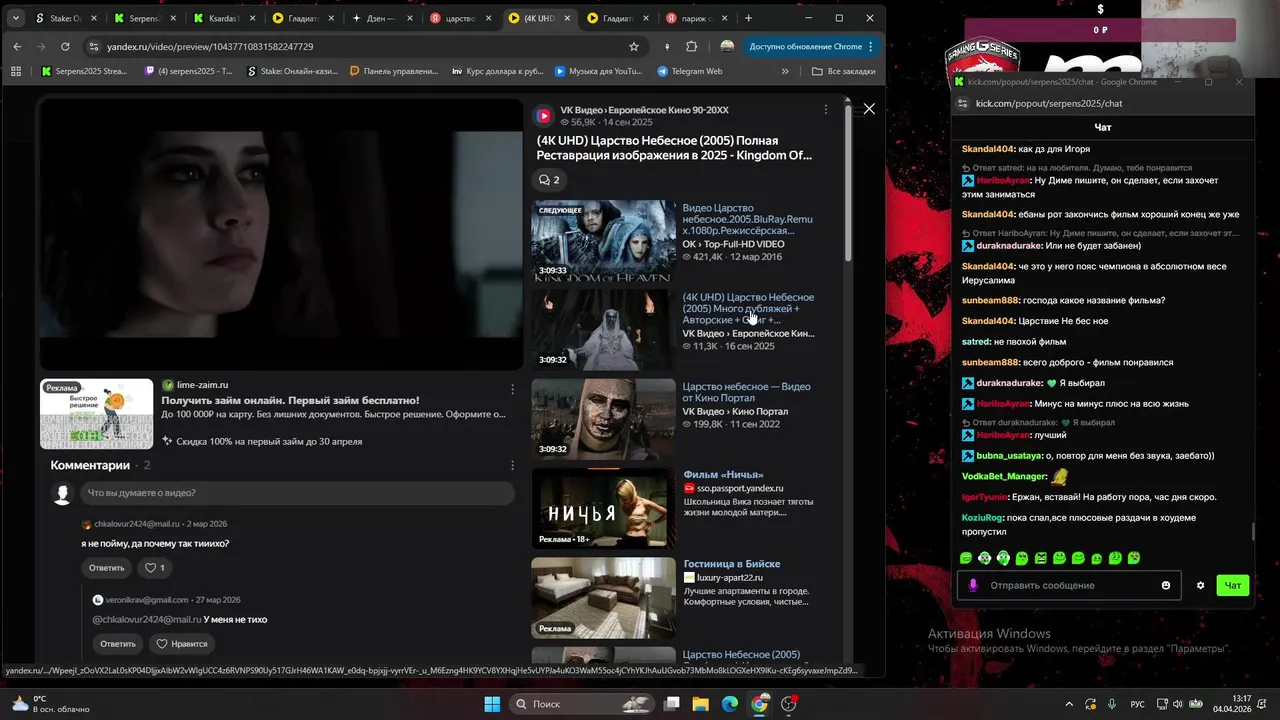
Task: Insert the heart-eyes green emote at the row end
Action: (1134, 558)
